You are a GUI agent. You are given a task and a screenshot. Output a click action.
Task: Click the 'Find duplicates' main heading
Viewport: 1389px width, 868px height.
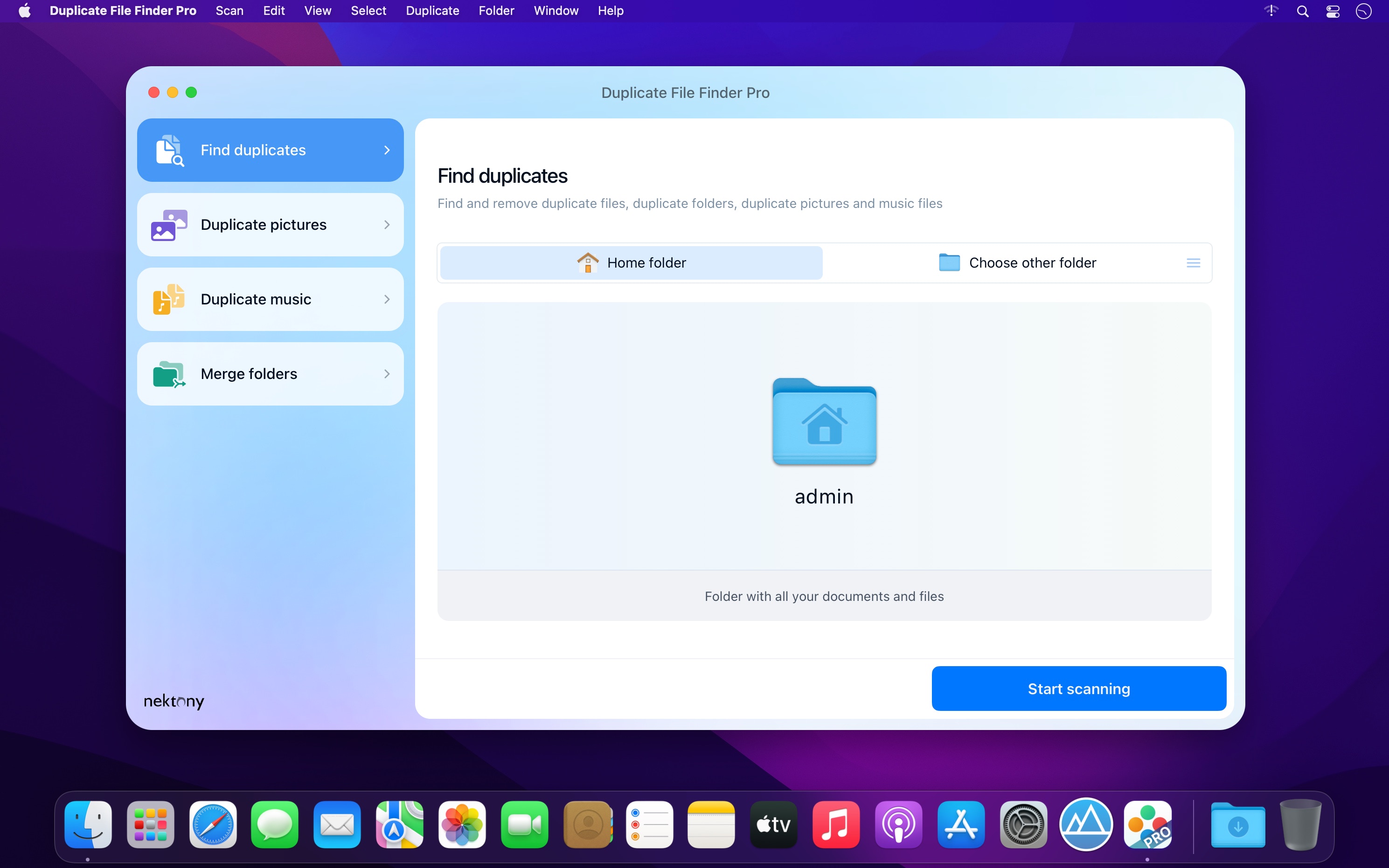click(x=502, y=176)
